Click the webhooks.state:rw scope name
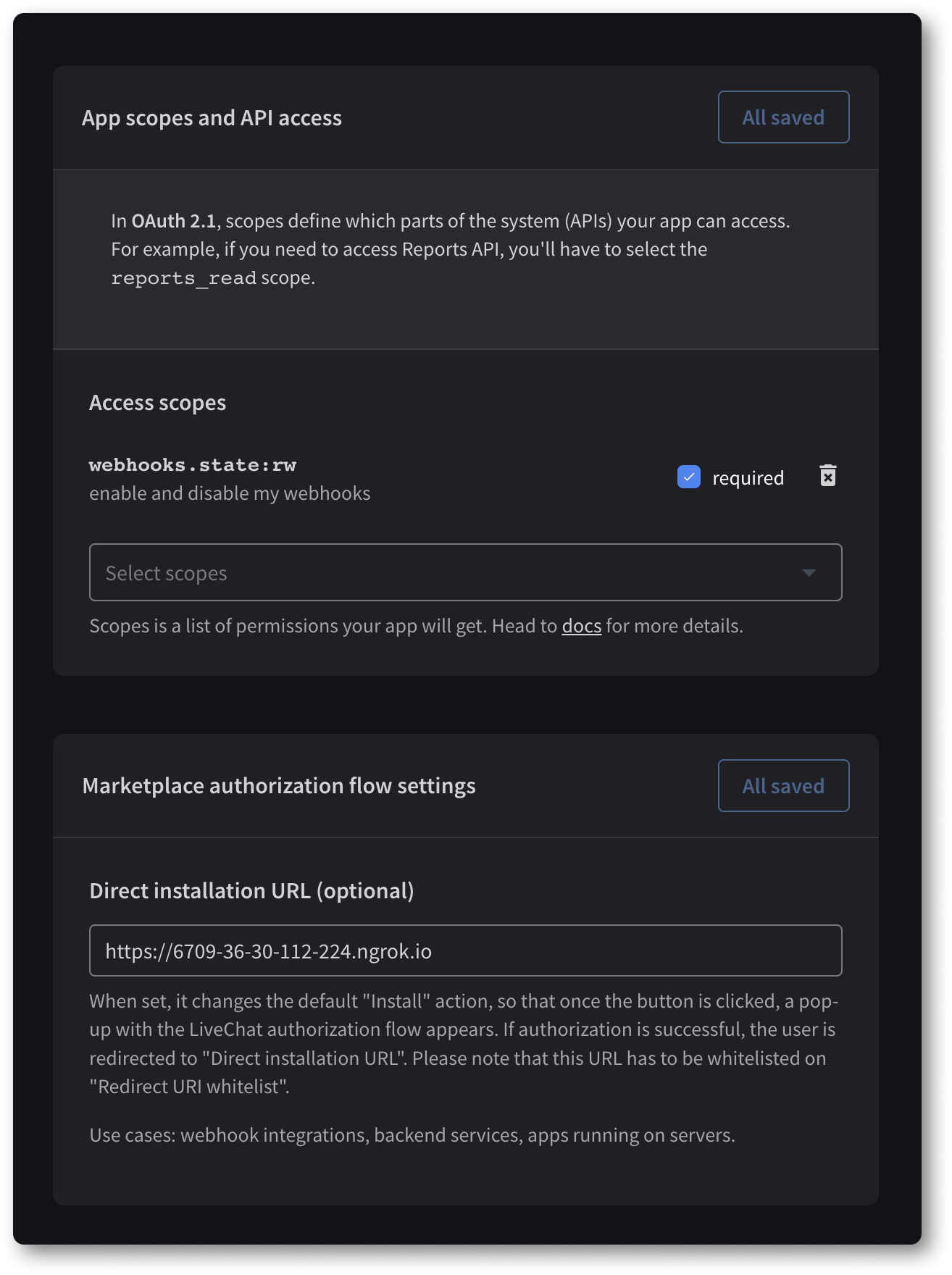This screenshot has height=1275, width=952. point(193,465)
